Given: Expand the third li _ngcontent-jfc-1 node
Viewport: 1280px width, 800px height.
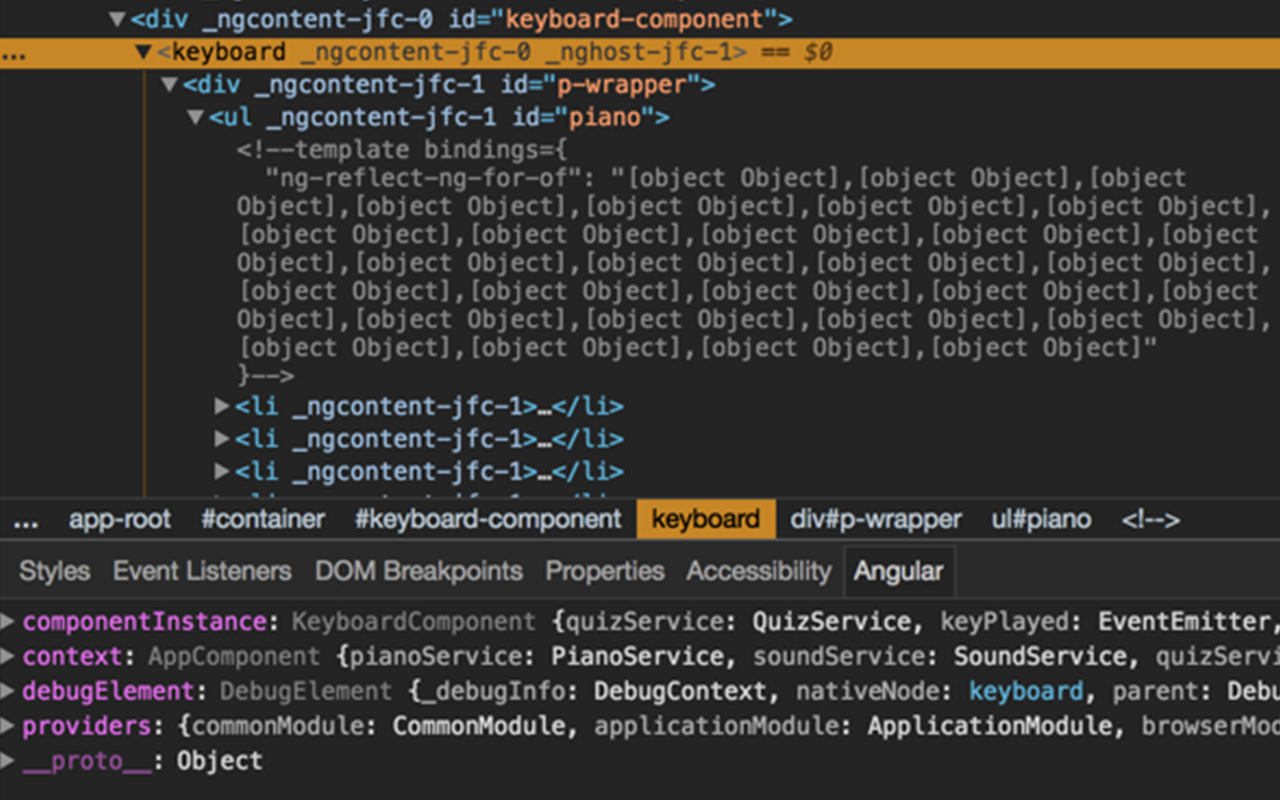Looking at the screenshot, I should click(x=222, y=471).
